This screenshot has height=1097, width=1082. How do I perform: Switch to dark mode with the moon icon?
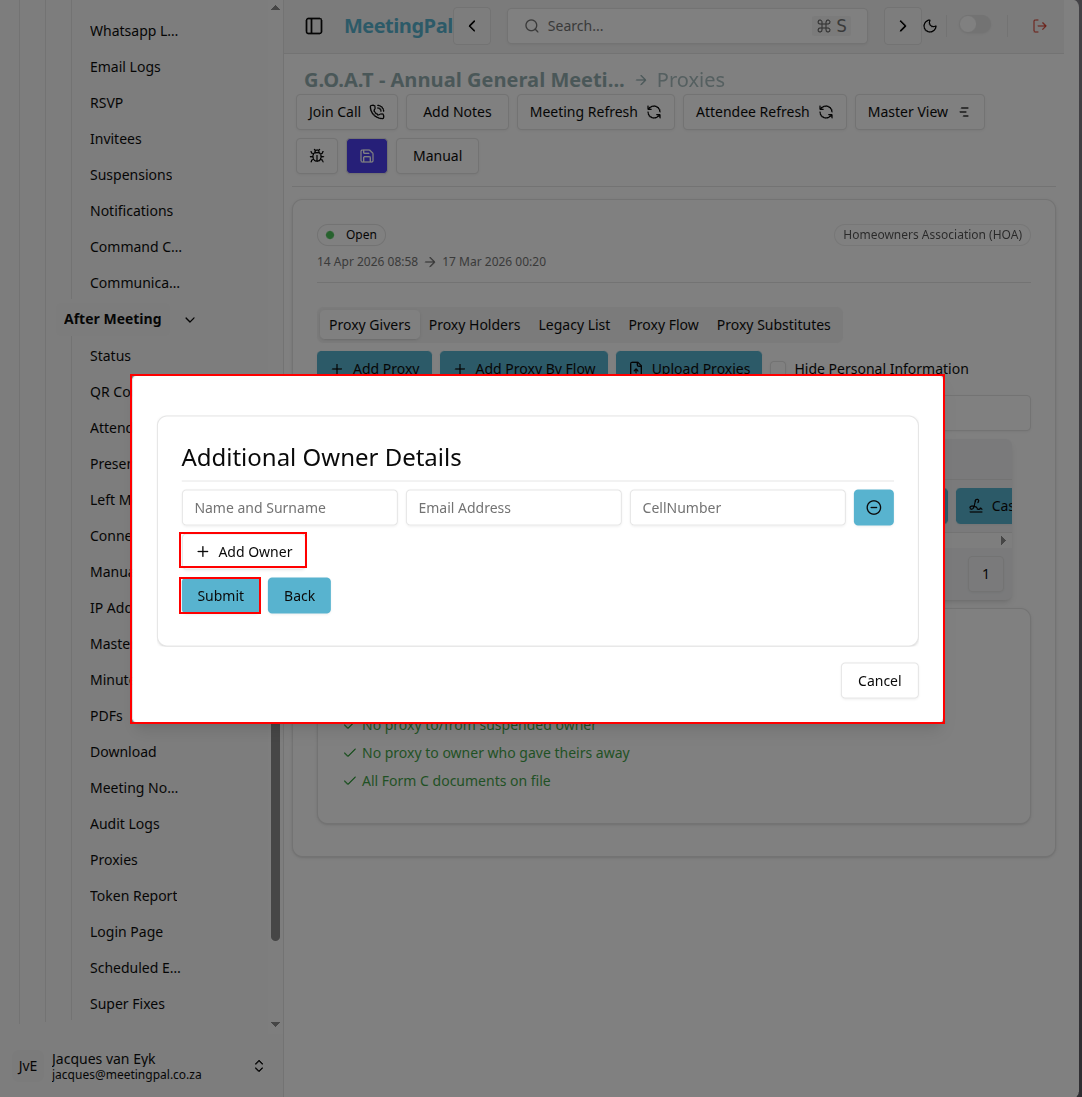(930, 26)
